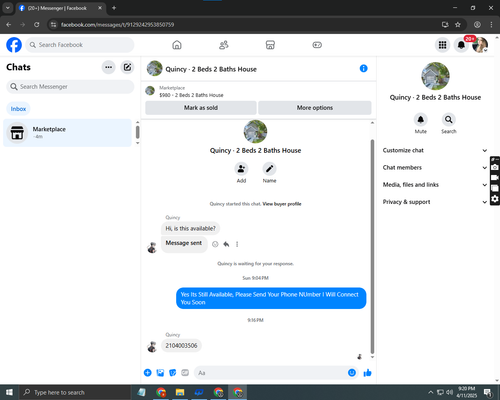The width and height of the screenshot is (500, 400).
Task: Mute the conversation with bell icon
Action: [x=421, y=119]
